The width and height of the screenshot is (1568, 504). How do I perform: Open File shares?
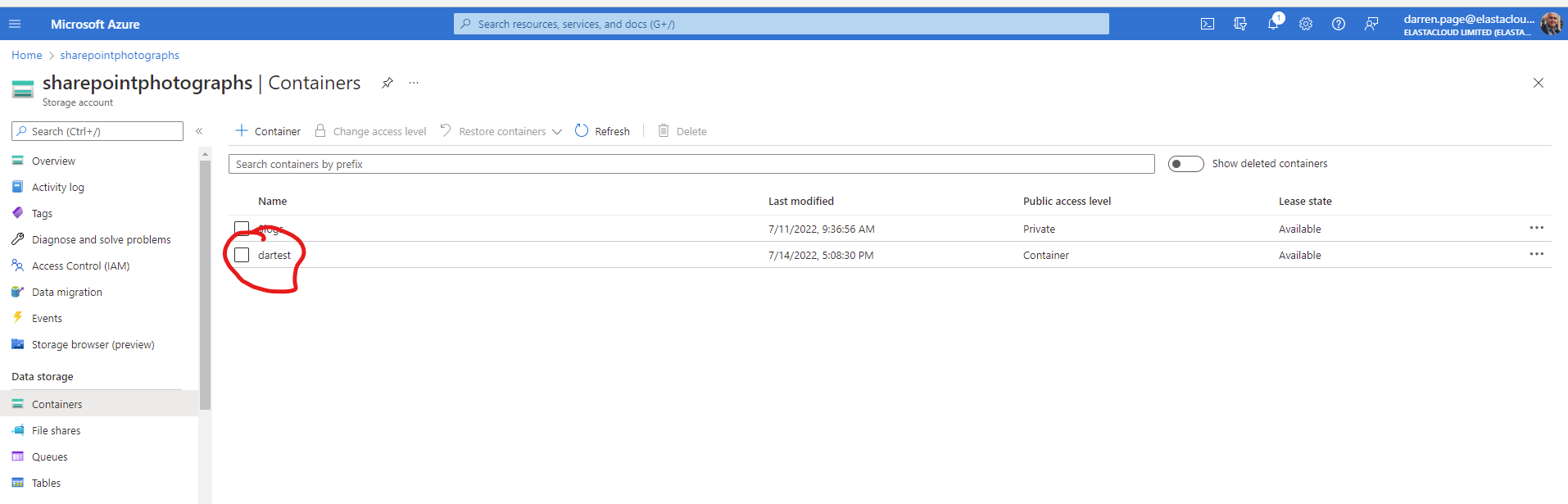56,431
